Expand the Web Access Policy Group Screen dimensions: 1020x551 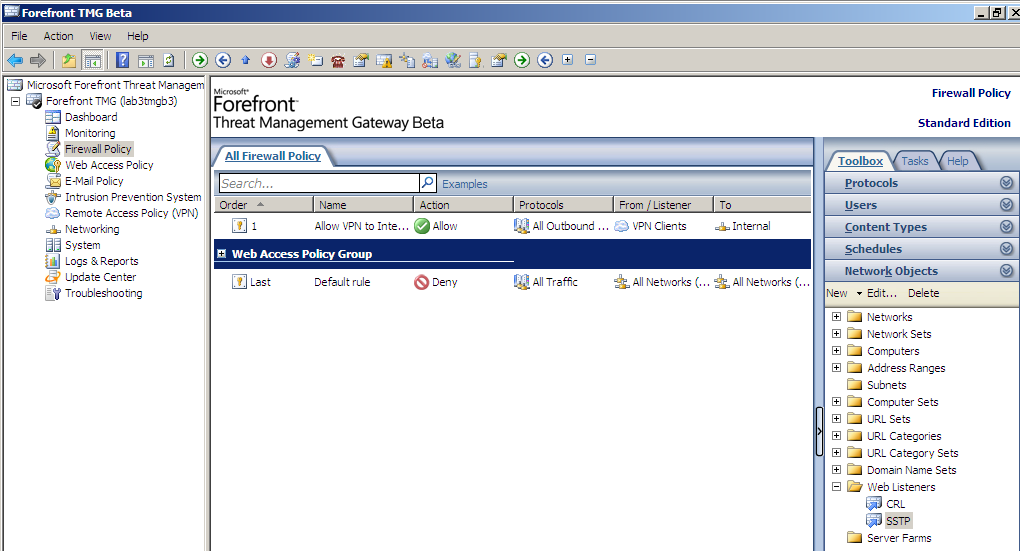click(221, 254)
